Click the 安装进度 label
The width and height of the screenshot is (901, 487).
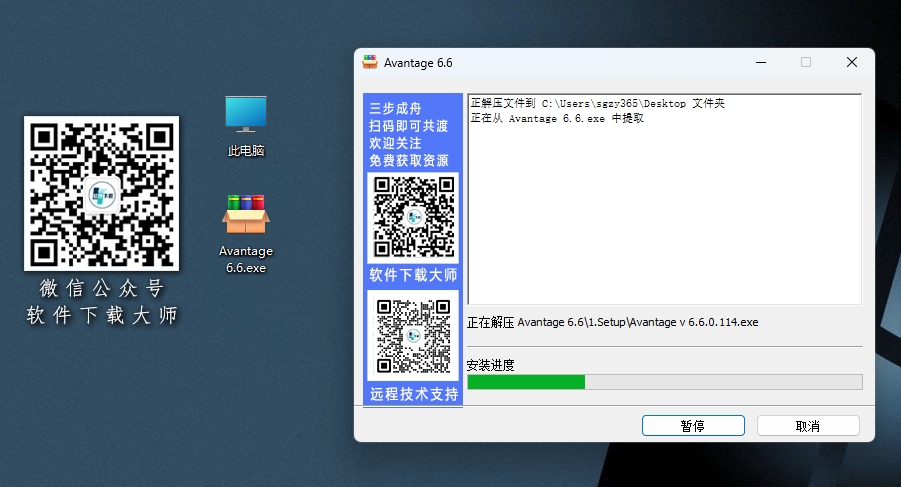point(490,365)
